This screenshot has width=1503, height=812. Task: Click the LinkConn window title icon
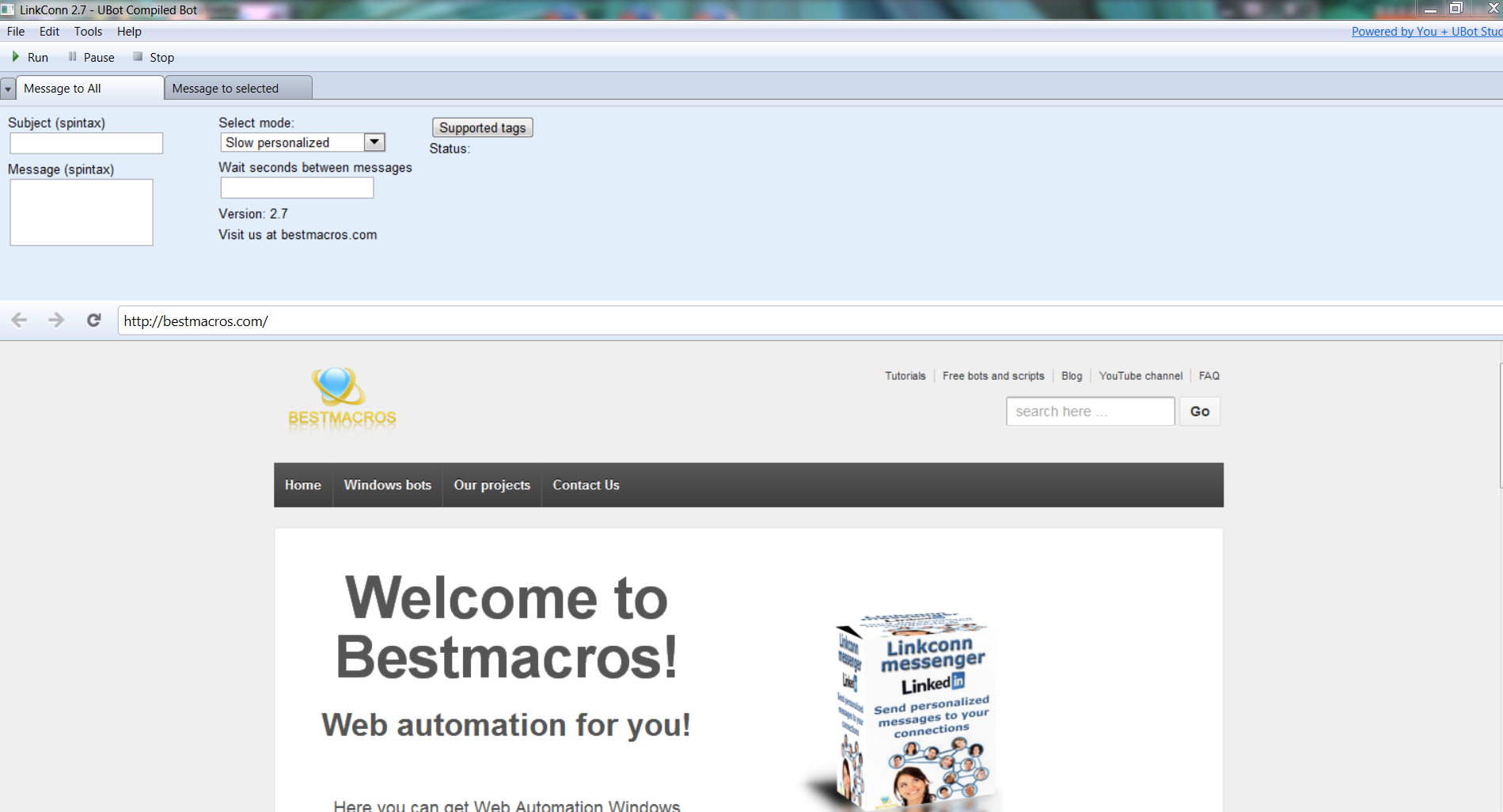(x=8, y=9)
